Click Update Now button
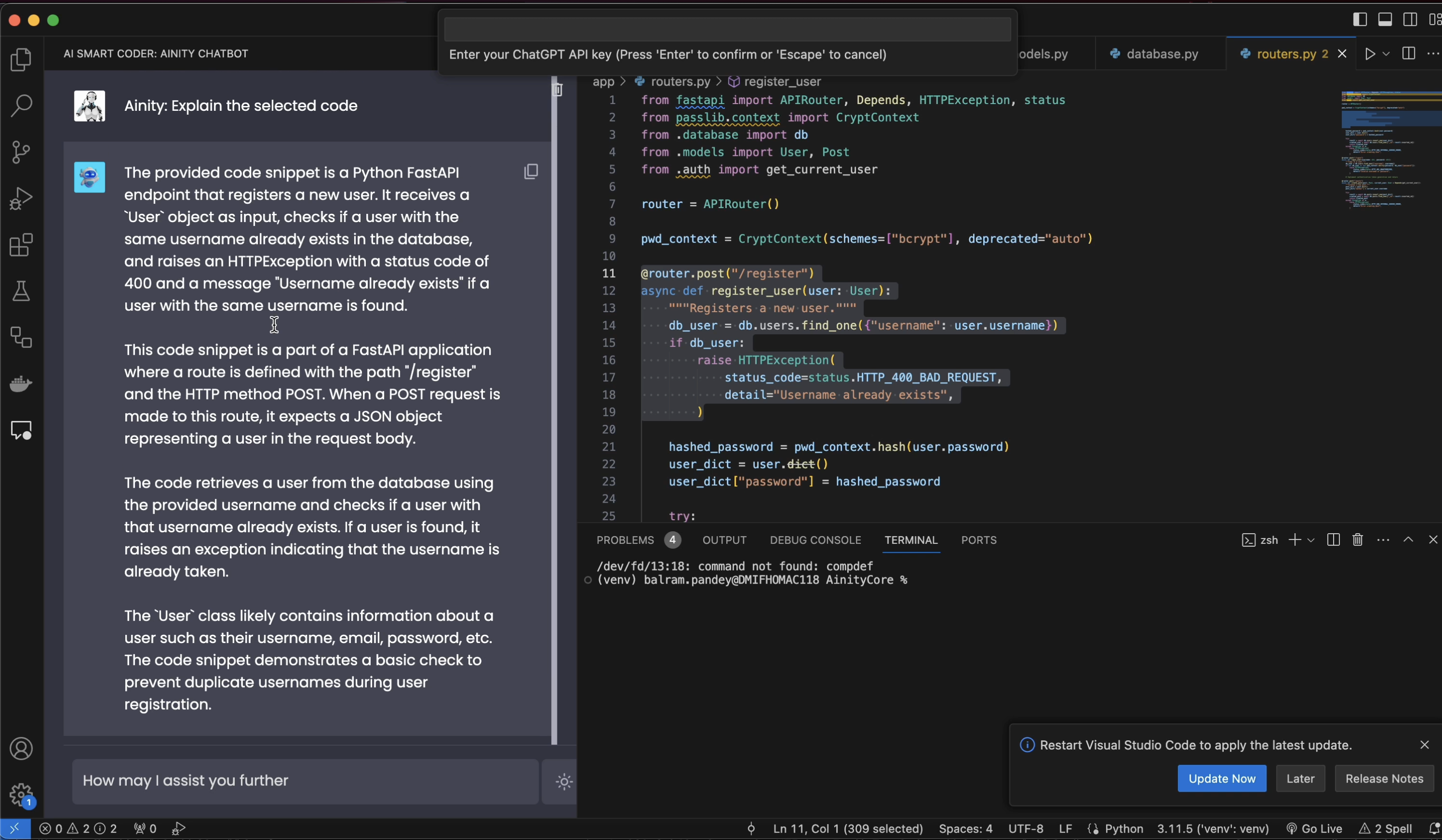1442x840 pixels. click(1222, 779)
